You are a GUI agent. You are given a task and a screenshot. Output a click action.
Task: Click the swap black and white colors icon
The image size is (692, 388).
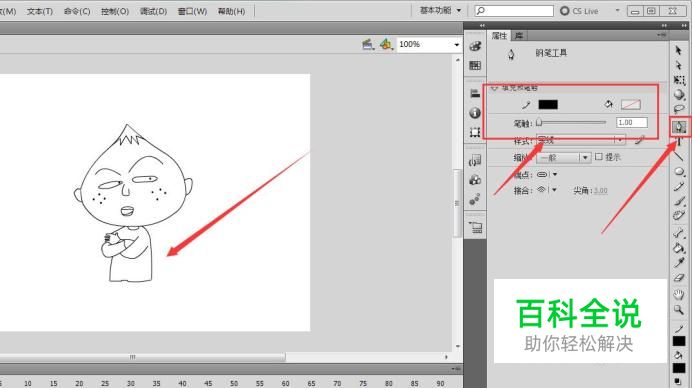coord(677,382)
